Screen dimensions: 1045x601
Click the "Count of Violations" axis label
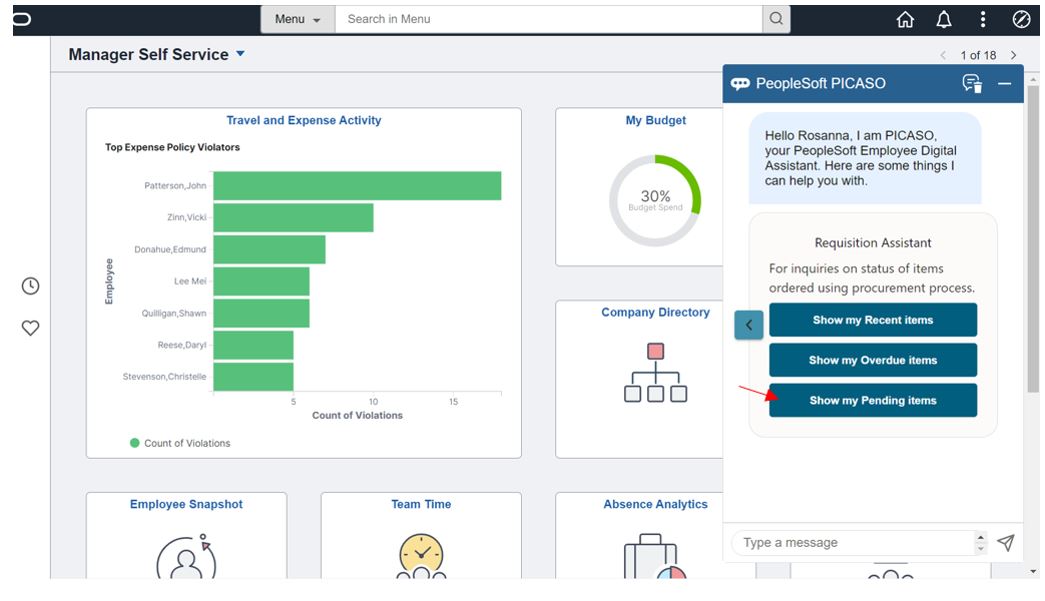coord(357,415)
